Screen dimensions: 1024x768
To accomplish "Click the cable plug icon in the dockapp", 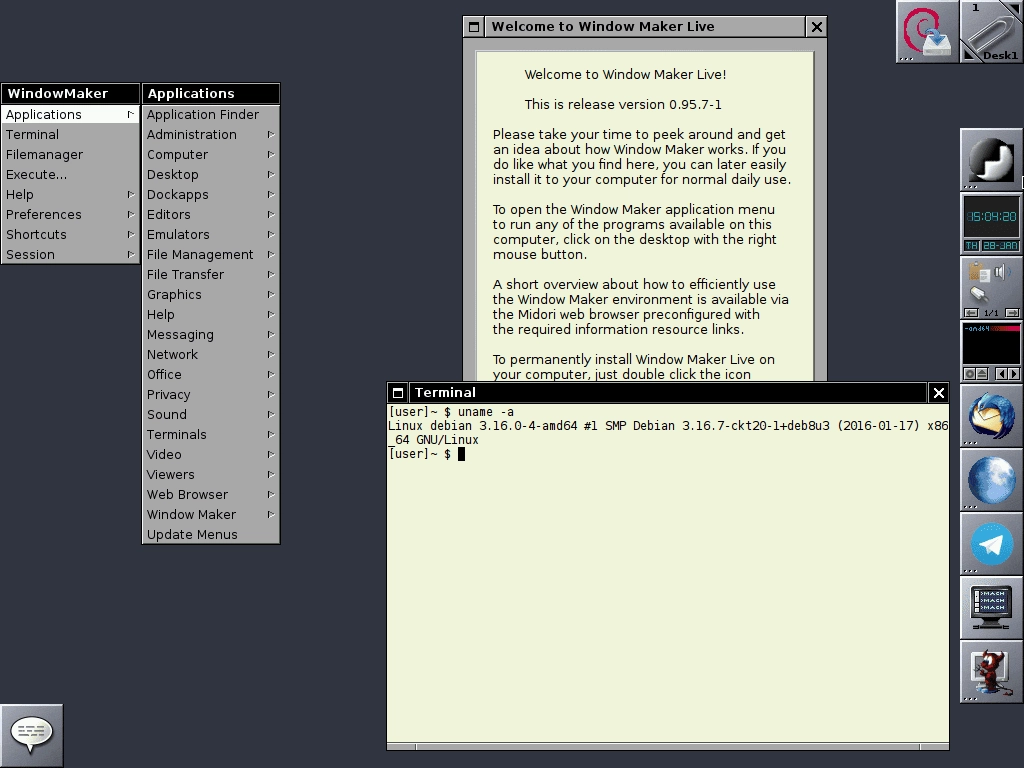I will click(980, 294).
